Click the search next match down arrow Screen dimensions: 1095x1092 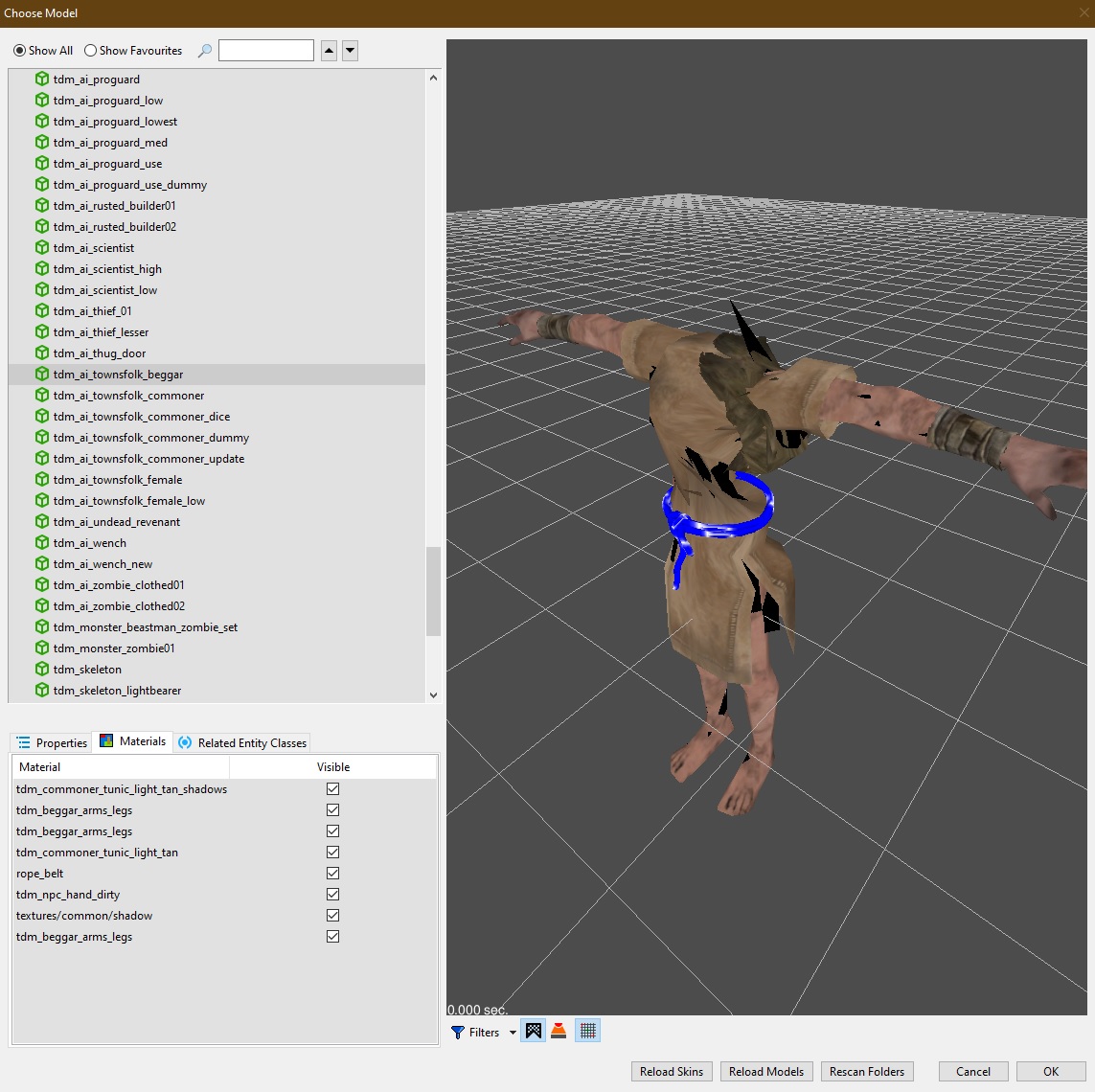(x=351, y=51)
